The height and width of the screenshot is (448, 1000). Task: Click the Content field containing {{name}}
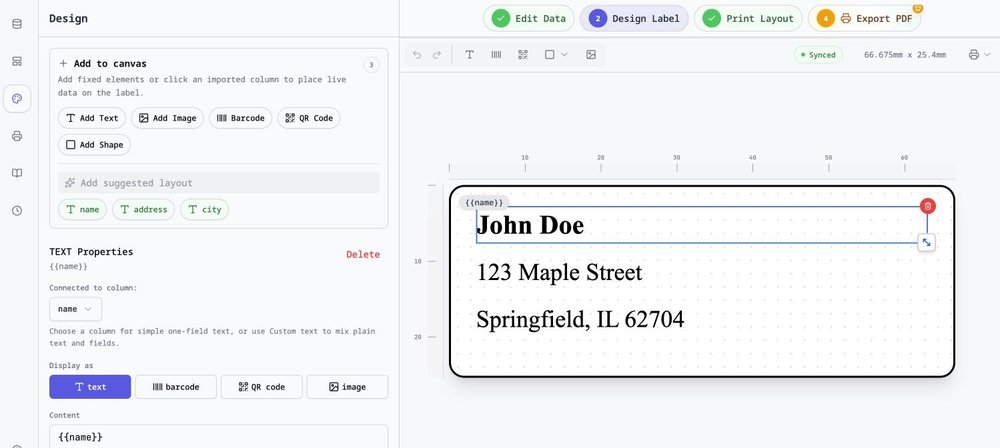219,437
